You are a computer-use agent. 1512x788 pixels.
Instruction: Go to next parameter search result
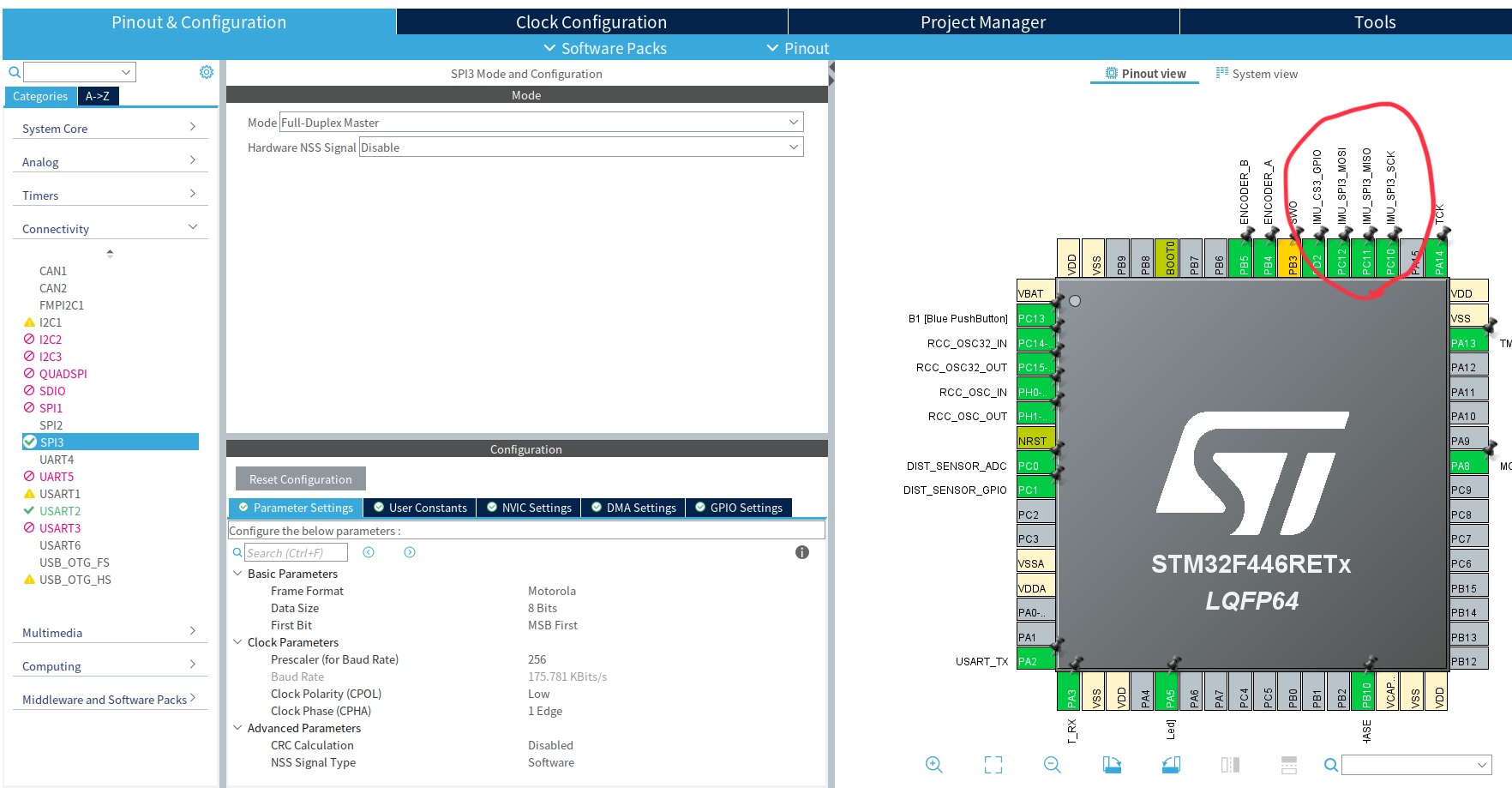[410, 552]
